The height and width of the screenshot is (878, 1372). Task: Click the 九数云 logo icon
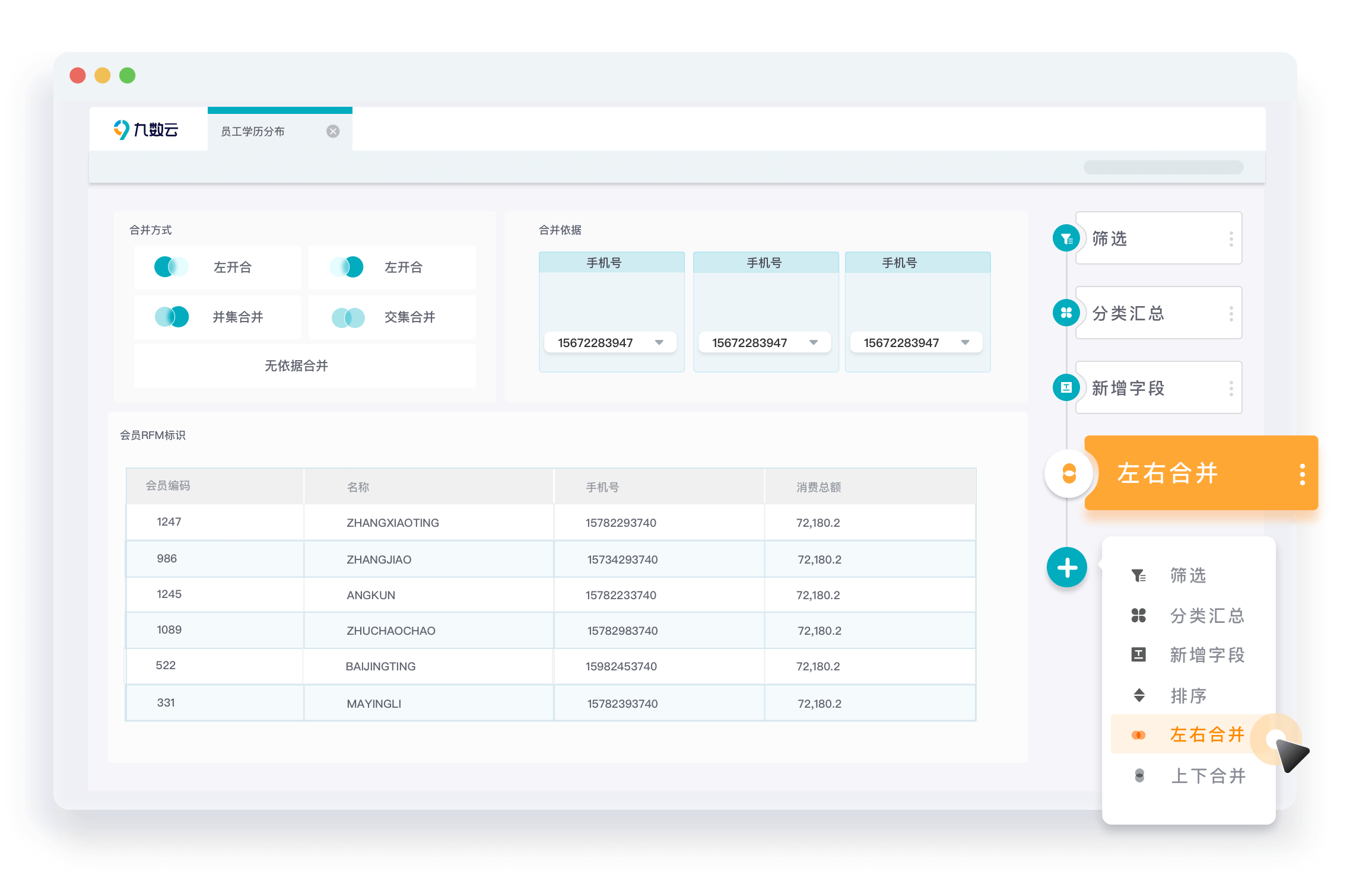click(122, 129)
